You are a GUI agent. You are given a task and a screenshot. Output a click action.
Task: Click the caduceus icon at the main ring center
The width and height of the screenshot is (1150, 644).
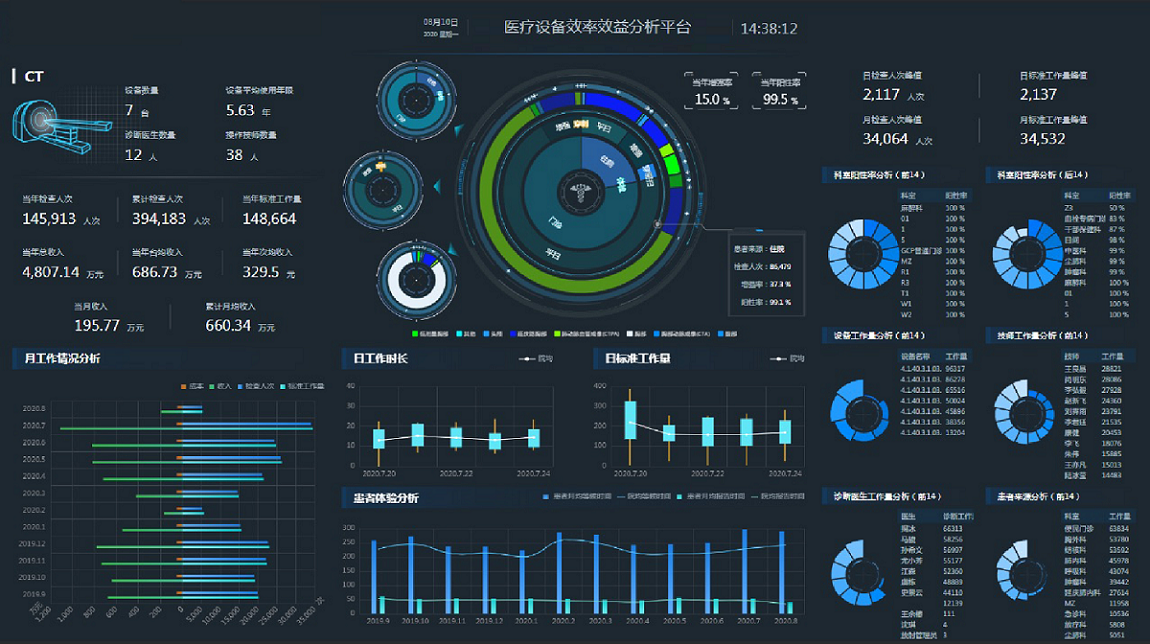click(578, 192)
